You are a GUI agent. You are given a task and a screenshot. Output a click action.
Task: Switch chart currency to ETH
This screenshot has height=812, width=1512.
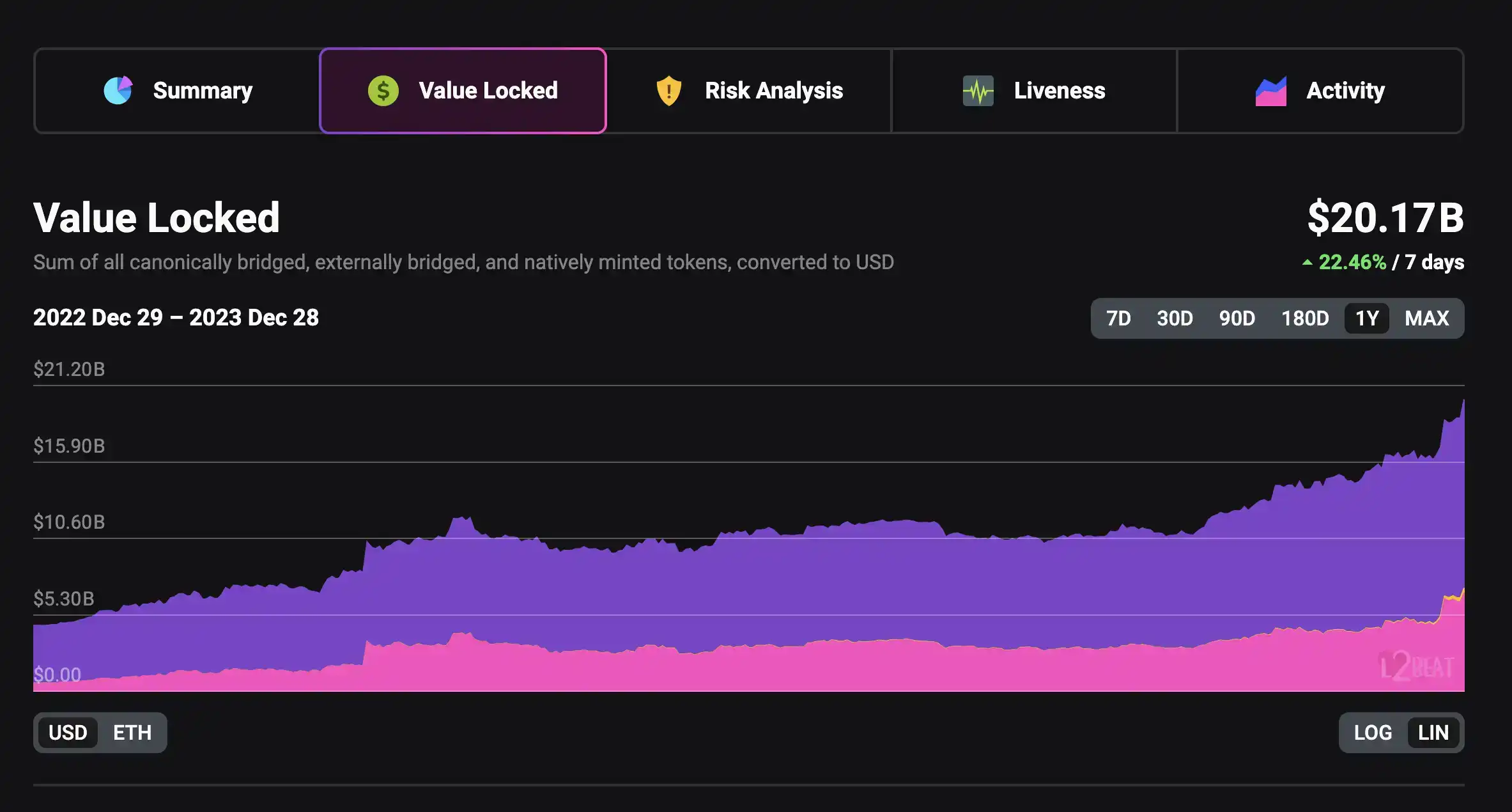[132, 733]
